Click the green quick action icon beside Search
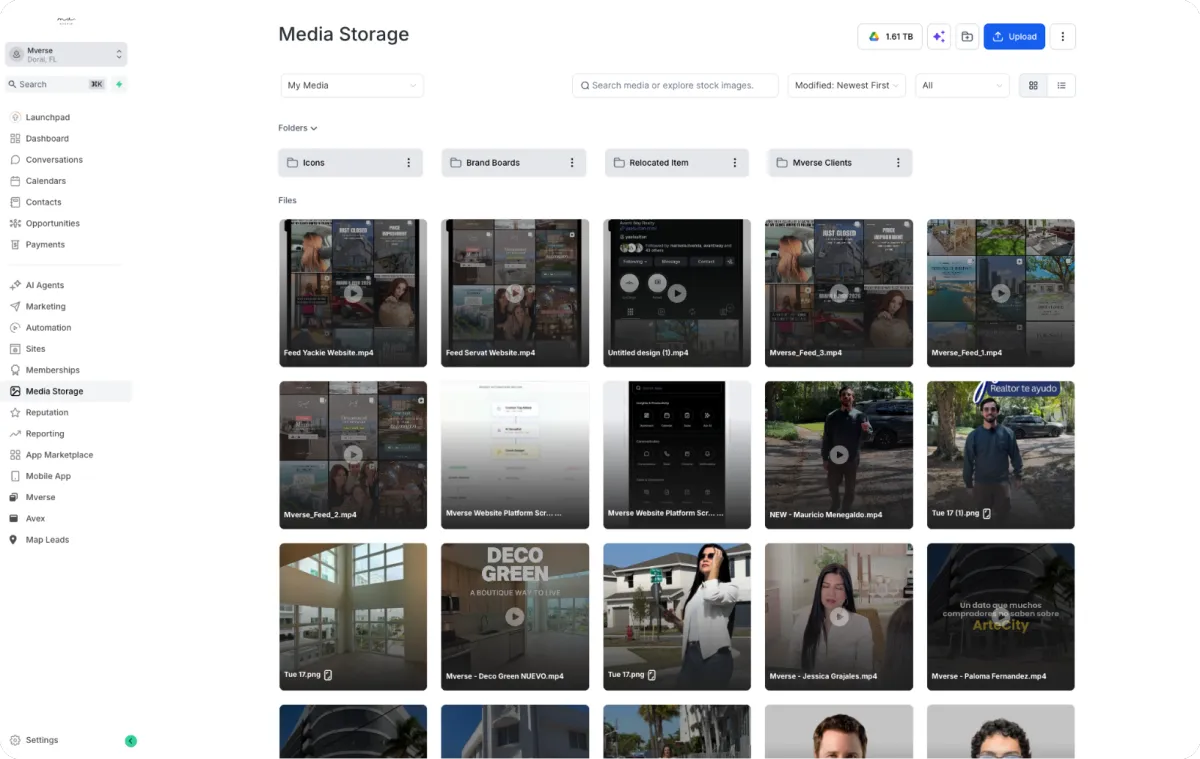Image resolution: width=1200 pixels, height=759 pixels. pos(119,85)
